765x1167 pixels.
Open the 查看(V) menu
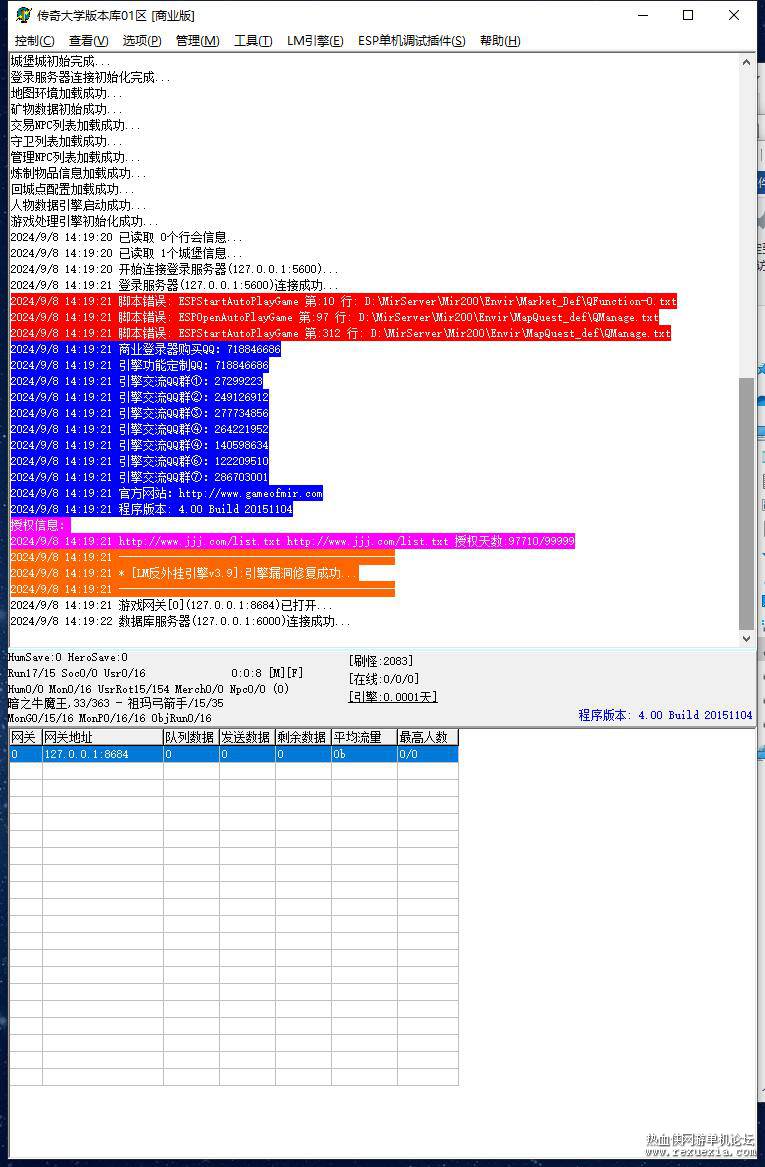(x=89, y=41)
